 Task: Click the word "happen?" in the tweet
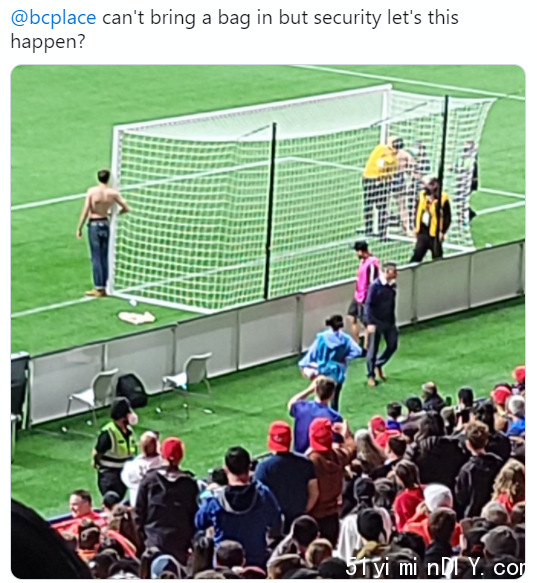click(48, 41)
